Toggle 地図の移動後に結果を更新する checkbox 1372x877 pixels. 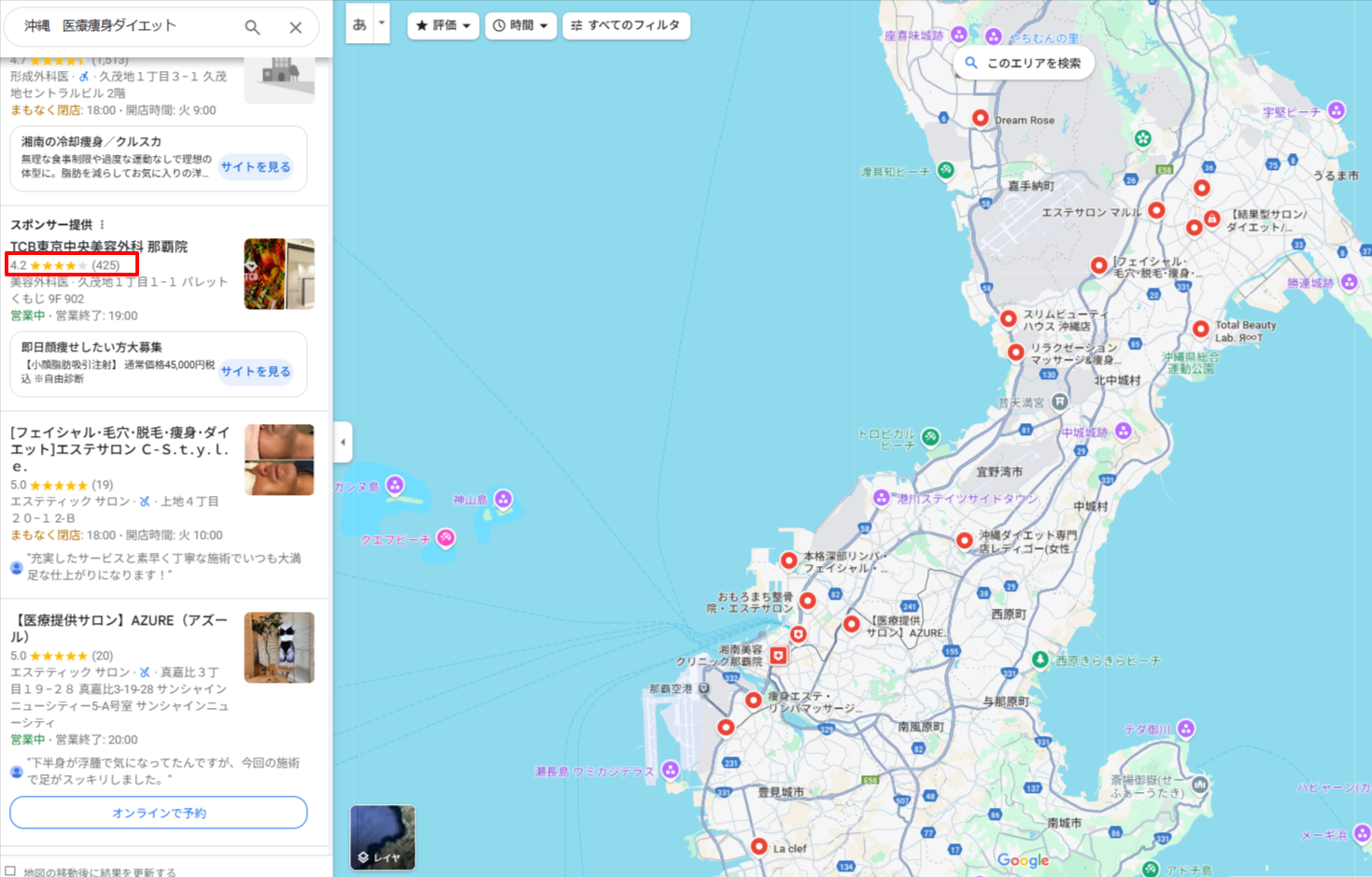click(10, 870)
